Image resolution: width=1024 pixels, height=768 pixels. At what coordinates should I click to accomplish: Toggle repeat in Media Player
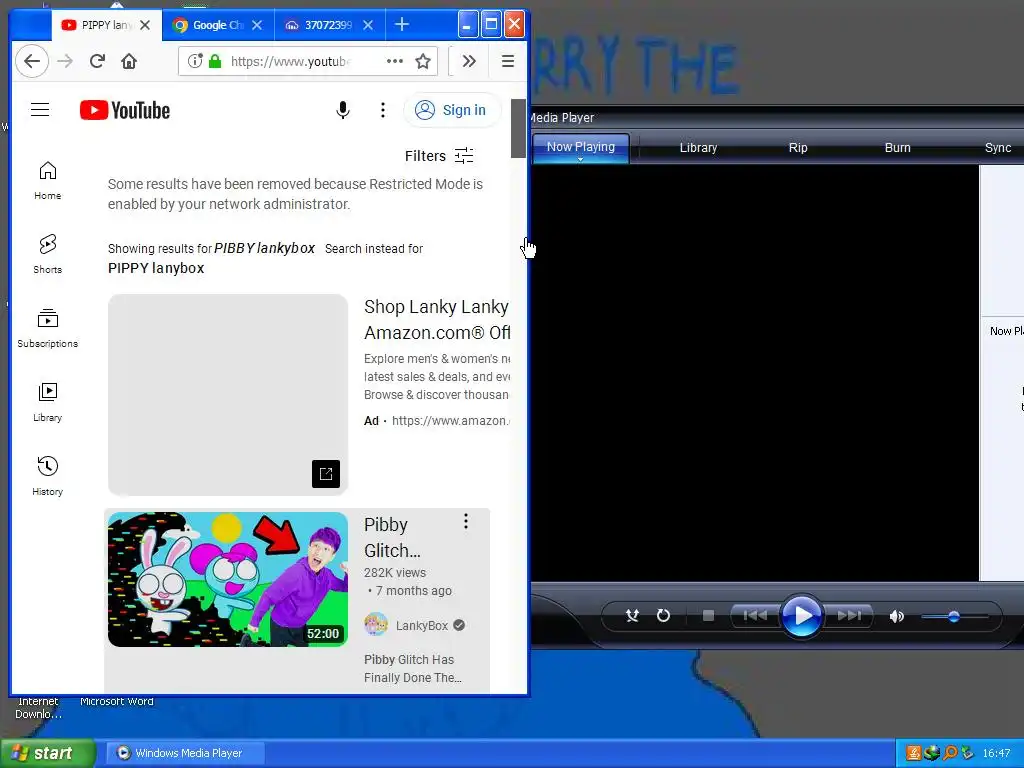pyautogui.click(x=663, y=615)
